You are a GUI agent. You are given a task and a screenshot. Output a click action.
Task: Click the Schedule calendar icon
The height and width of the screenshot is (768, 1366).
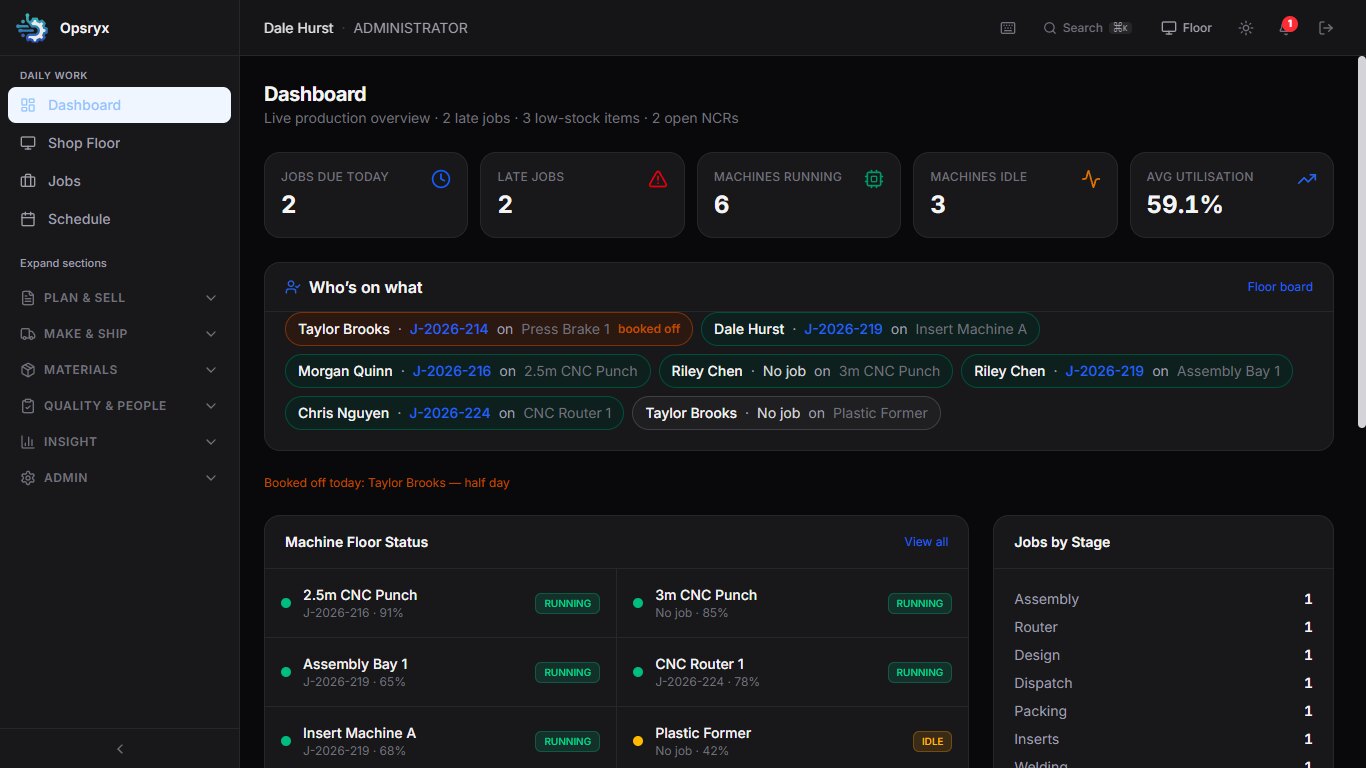[x=28, y=219]
